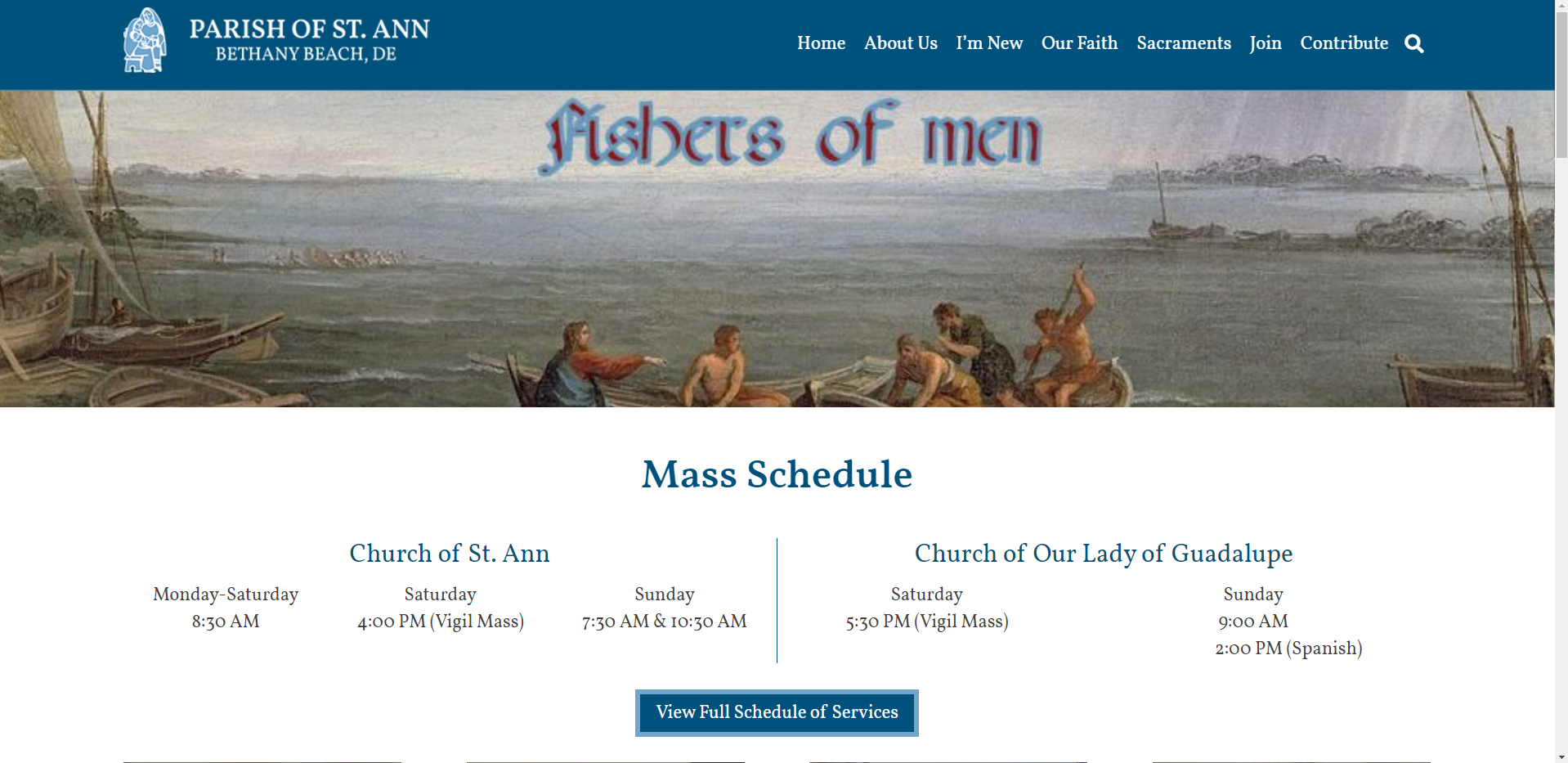This screenshot has width=1568, height=763.
Task: Click the Bethany Beach, DE subtitle
Action: tap(306, 55)
